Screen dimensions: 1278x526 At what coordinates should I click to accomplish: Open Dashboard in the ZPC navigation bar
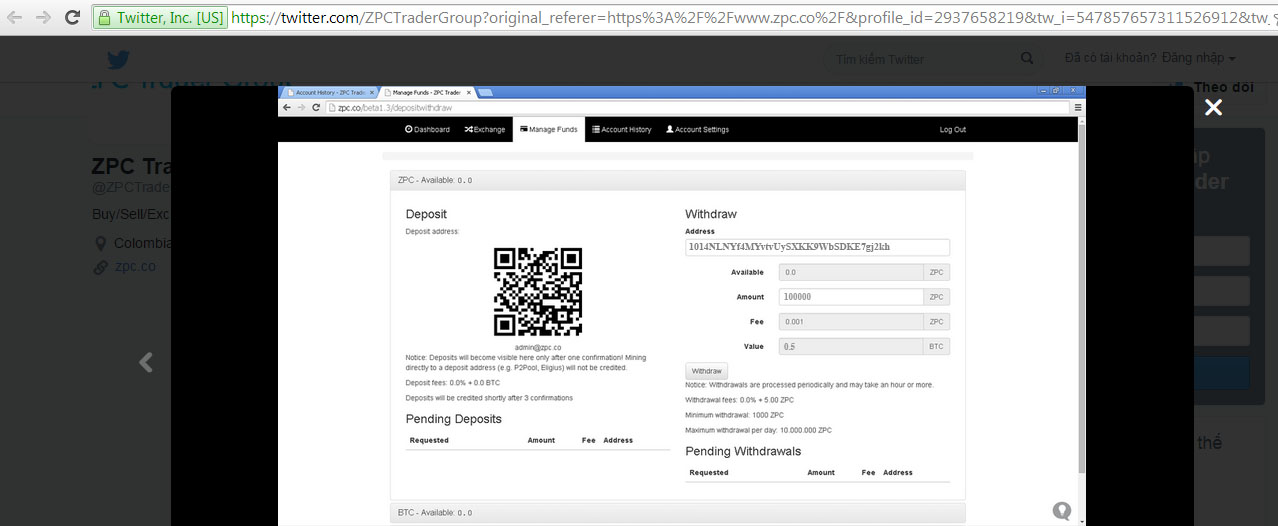(427, 129)
